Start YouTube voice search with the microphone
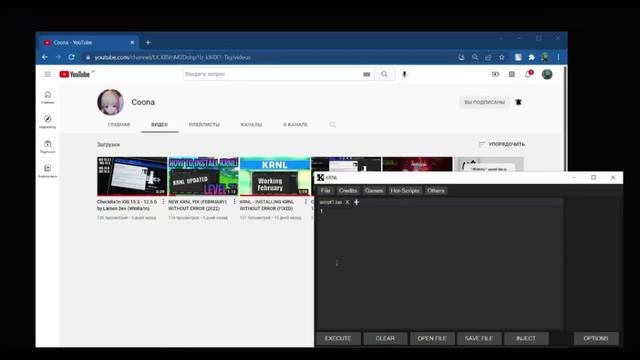This screenshot has width=640, height=360. coord(404,74)
